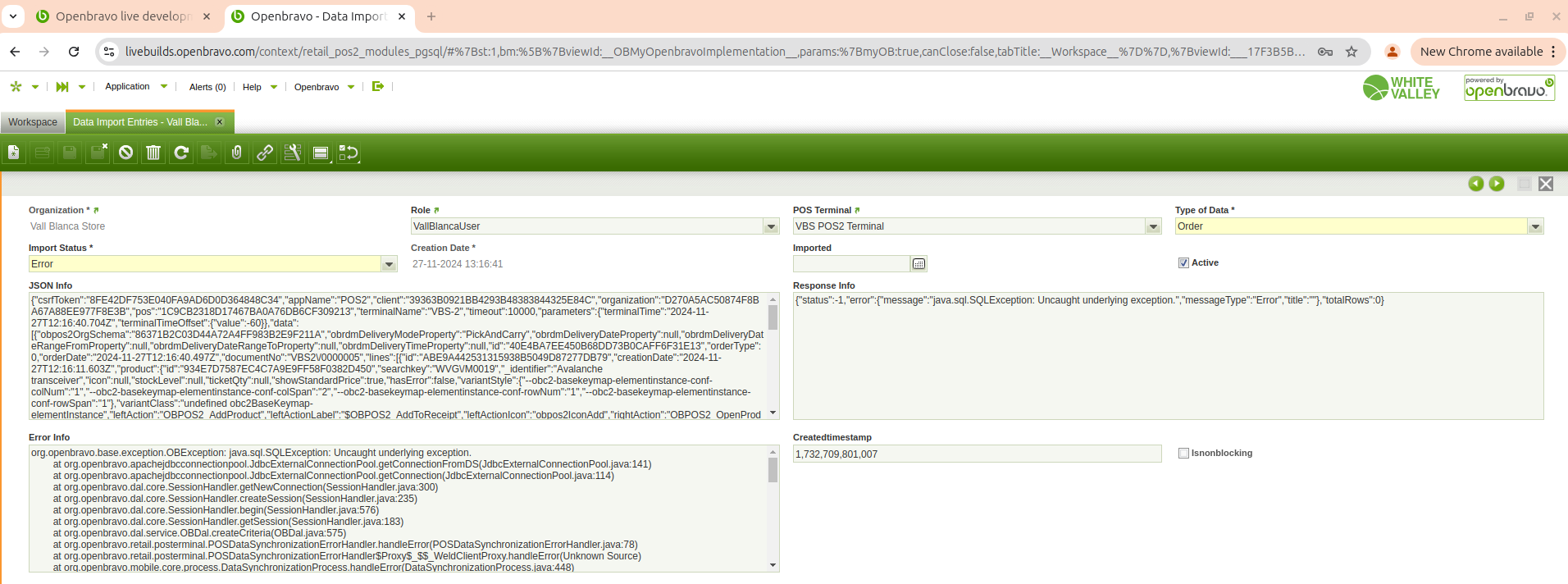This screenshot has height=584, width=1568.
Task: Open the Application menu dropdown arrow
Action: pos(164,86)
